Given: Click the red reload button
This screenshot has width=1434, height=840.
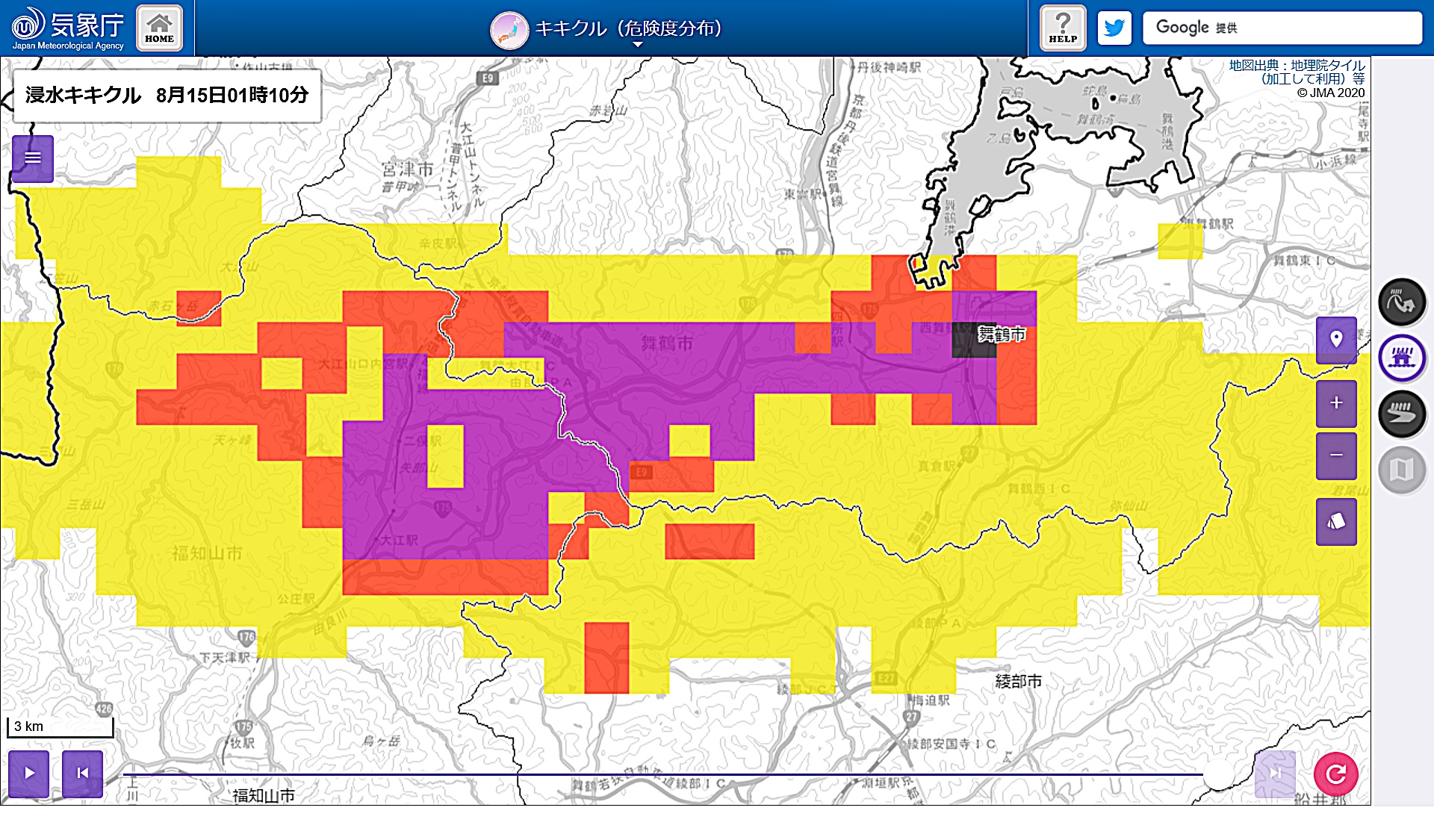Looking at the screenshot, I should pos(1335,774).
